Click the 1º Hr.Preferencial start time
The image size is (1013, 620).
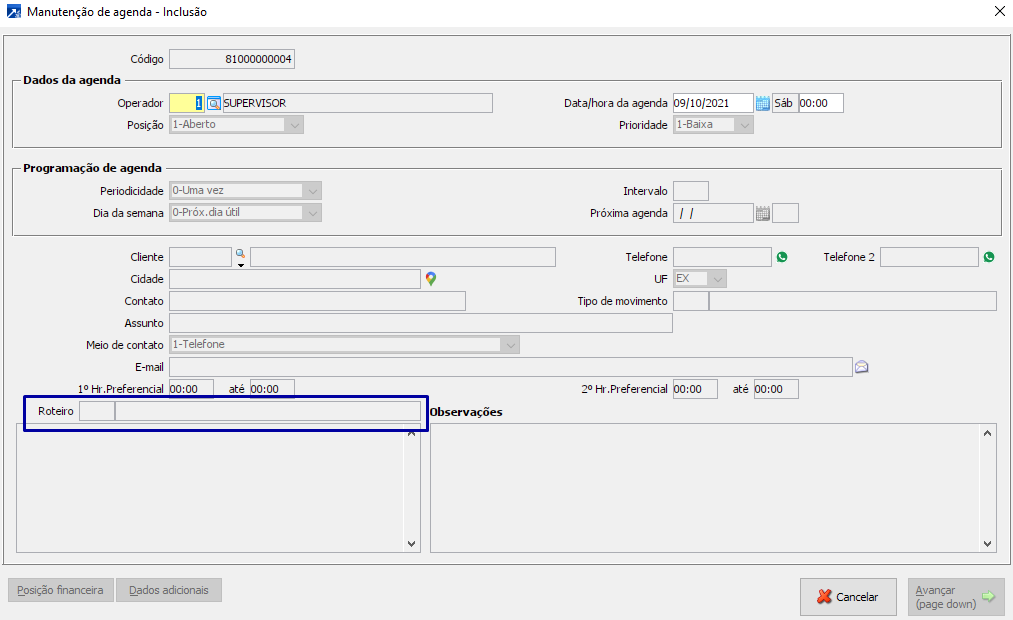coord(191,389)
